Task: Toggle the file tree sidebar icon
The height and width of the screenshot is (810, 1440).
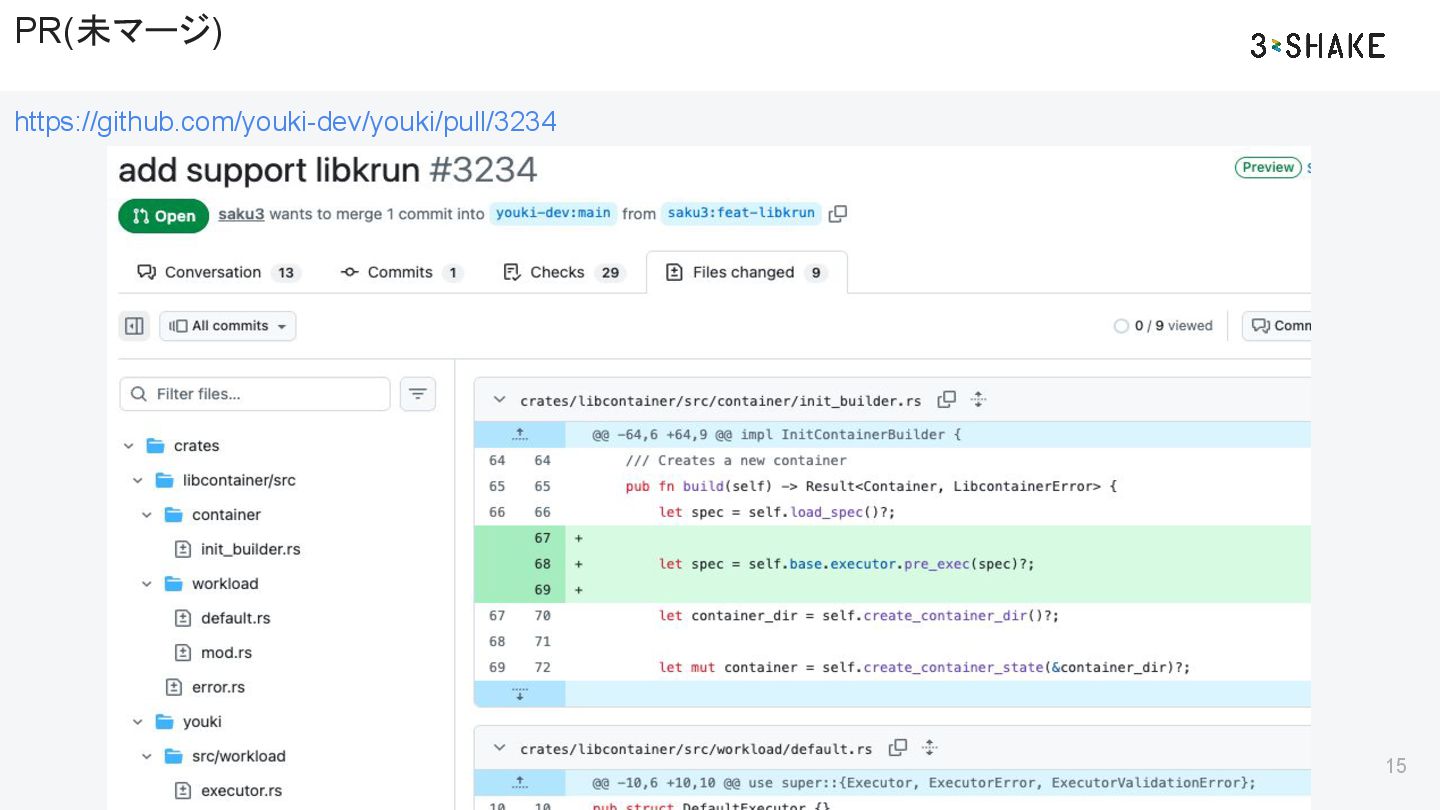Action: click(x=134, y=326)
